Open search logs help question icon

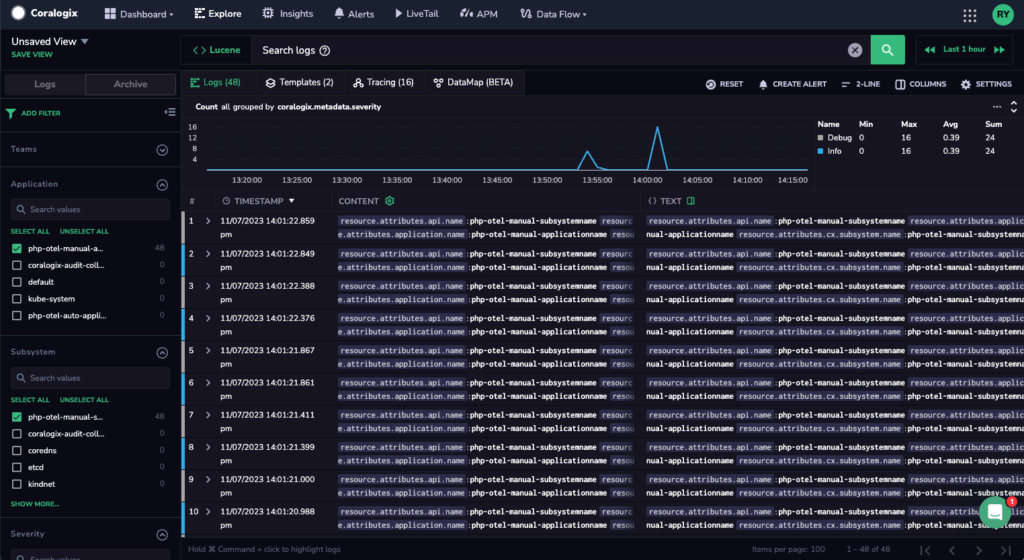[x=325, y=50]
